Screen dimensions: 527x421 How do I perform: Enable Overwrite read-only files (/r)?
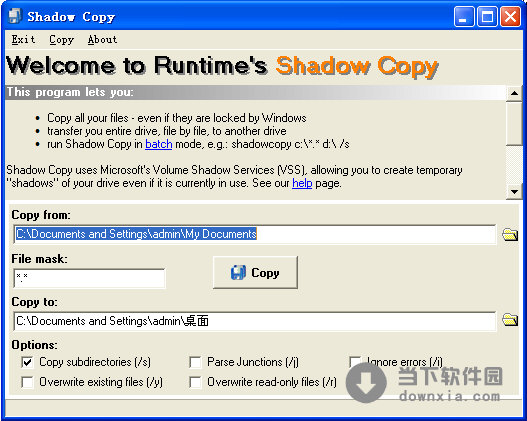click(195, 382)
